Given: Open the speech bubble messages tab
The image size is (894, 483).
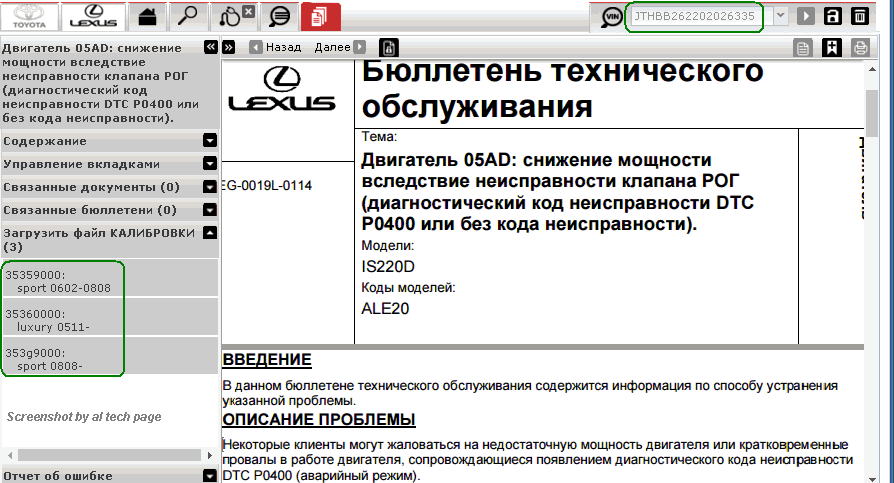Looking at the screenshot, I should point(281,16).
